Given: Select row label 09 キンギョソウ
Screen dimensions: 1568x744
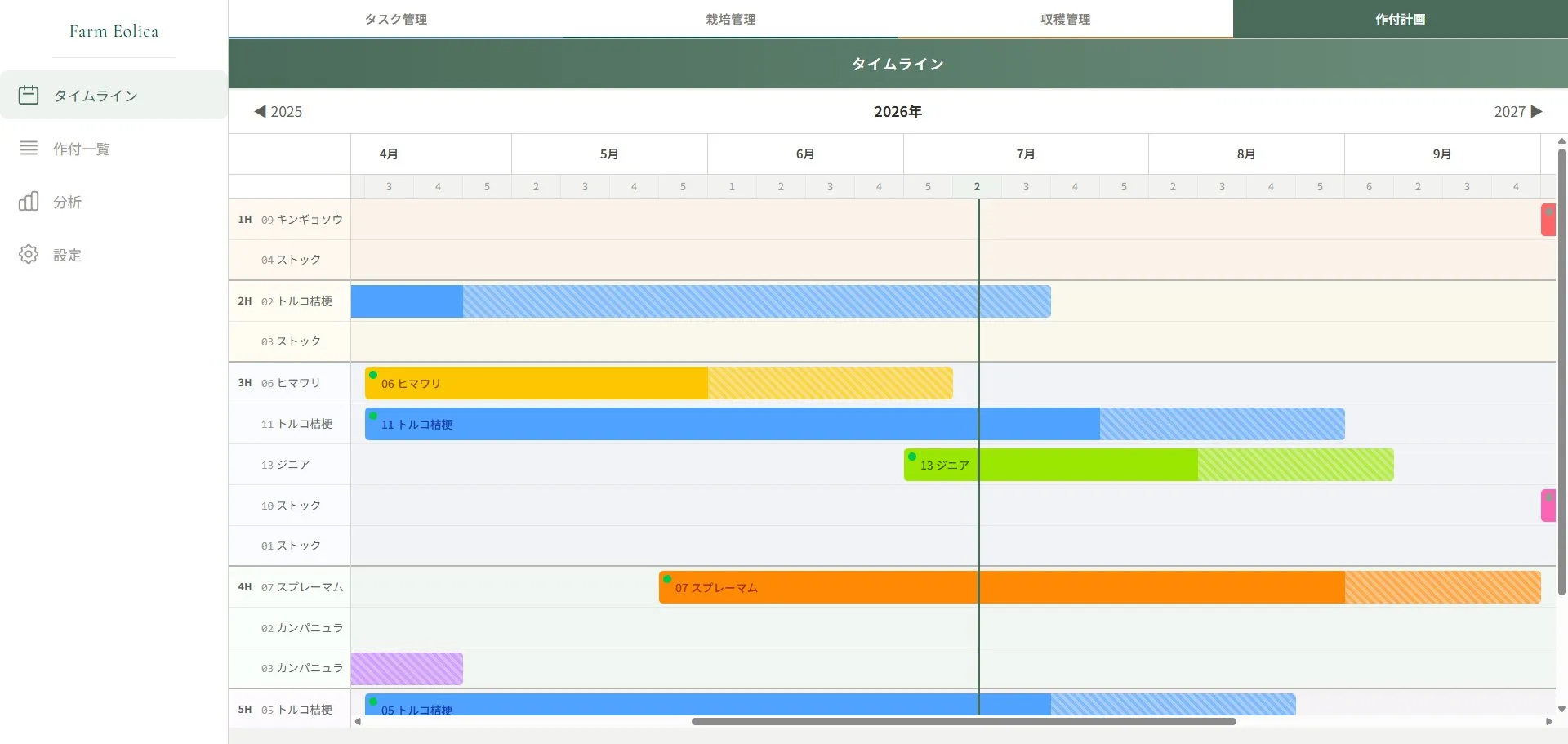Looking at the screenshot, I should pos(302,220).
